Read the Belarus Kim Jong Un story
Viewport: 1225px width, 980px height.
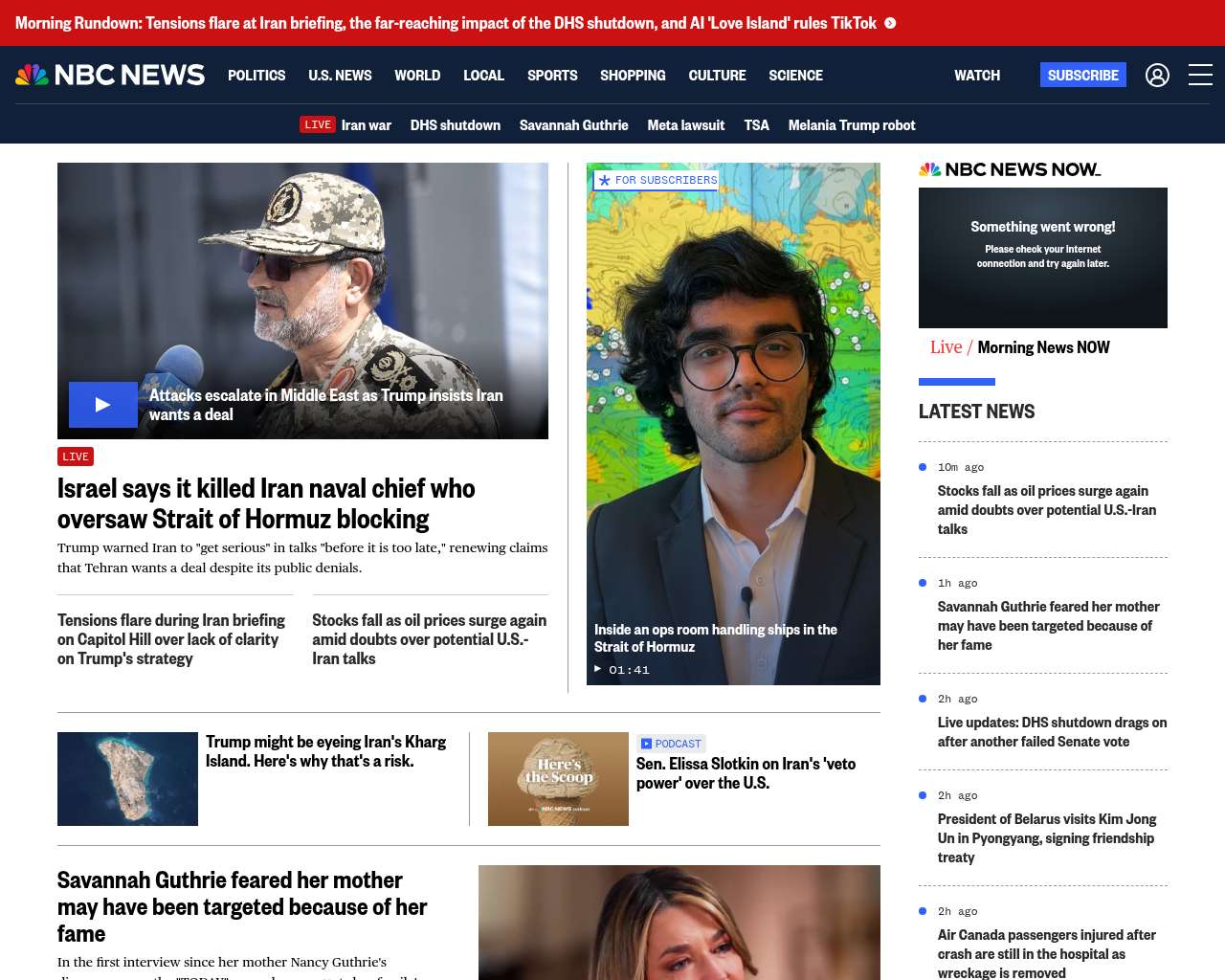click(x=1046, y=838)
